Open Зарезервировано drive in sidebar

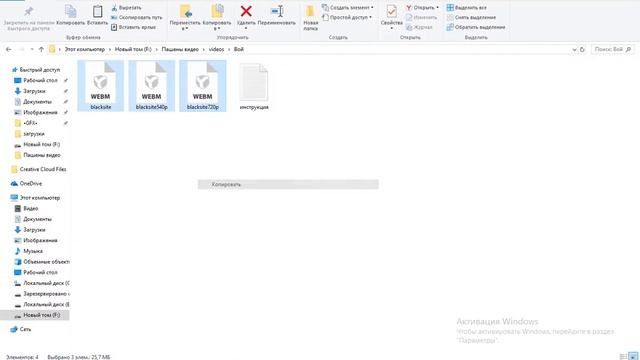point(46,294)
